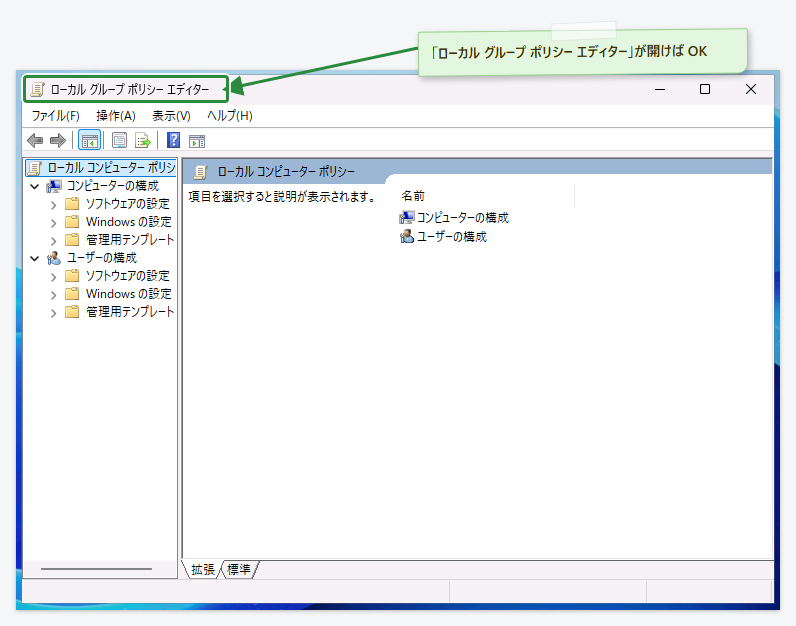Viewport: 796px width, 626px height.
Task: Click the scroll icon of the tree root node
Action: tap(35, 168)
